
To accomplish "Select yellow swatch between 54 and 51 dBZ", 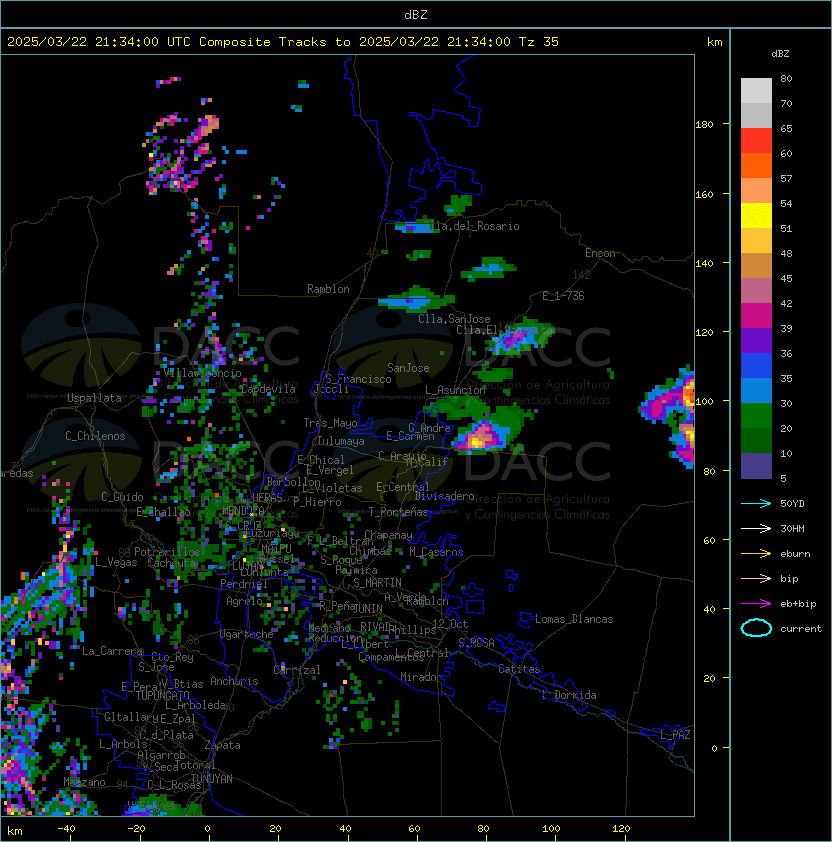I will pos(756,216).
